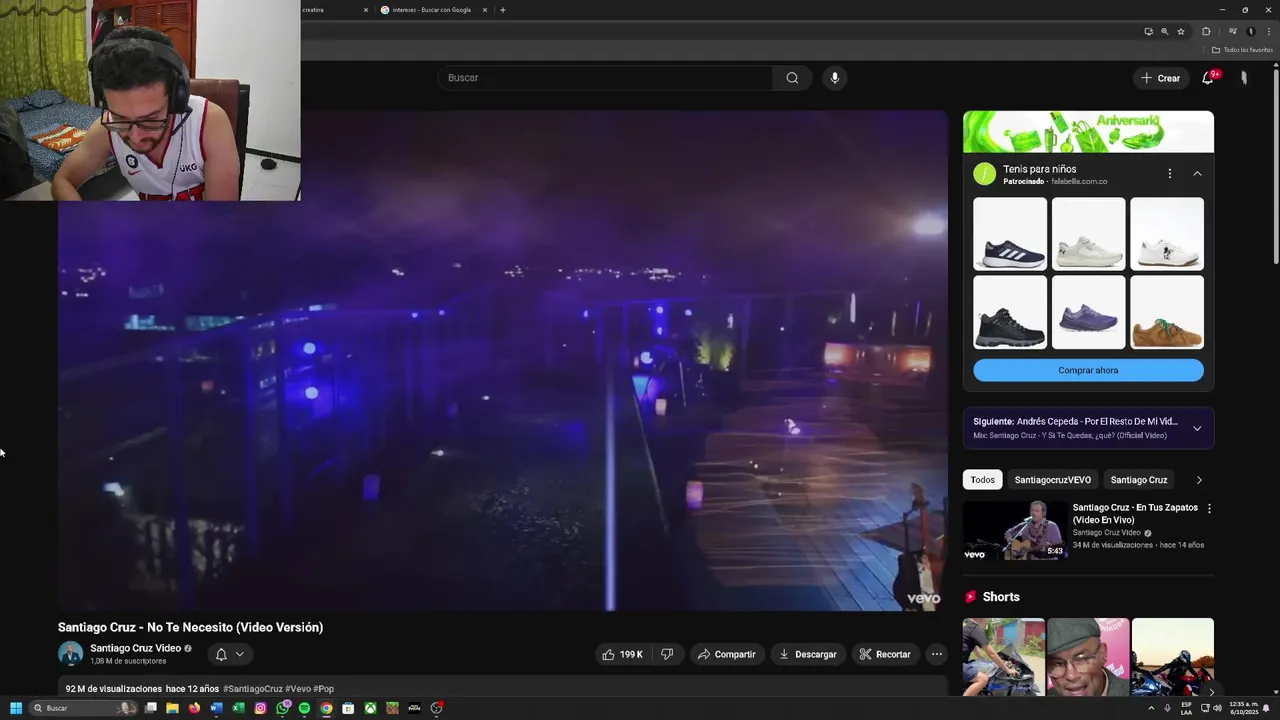
Task: Open Chrome's three-dot menu
Action: [1269, 31]
